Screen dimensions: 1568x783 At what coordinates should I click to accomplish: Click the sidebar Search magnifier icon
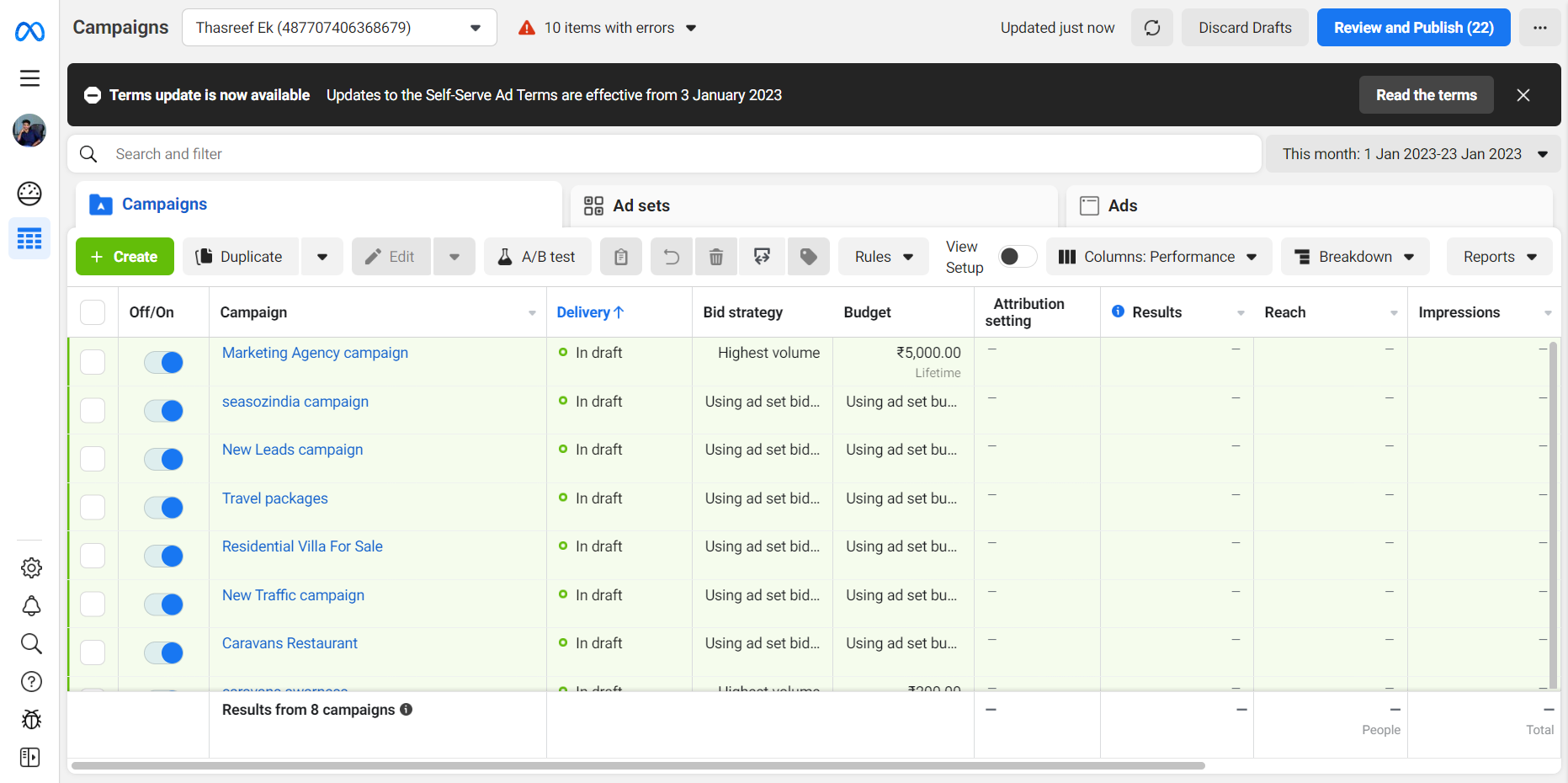[31, 644]
